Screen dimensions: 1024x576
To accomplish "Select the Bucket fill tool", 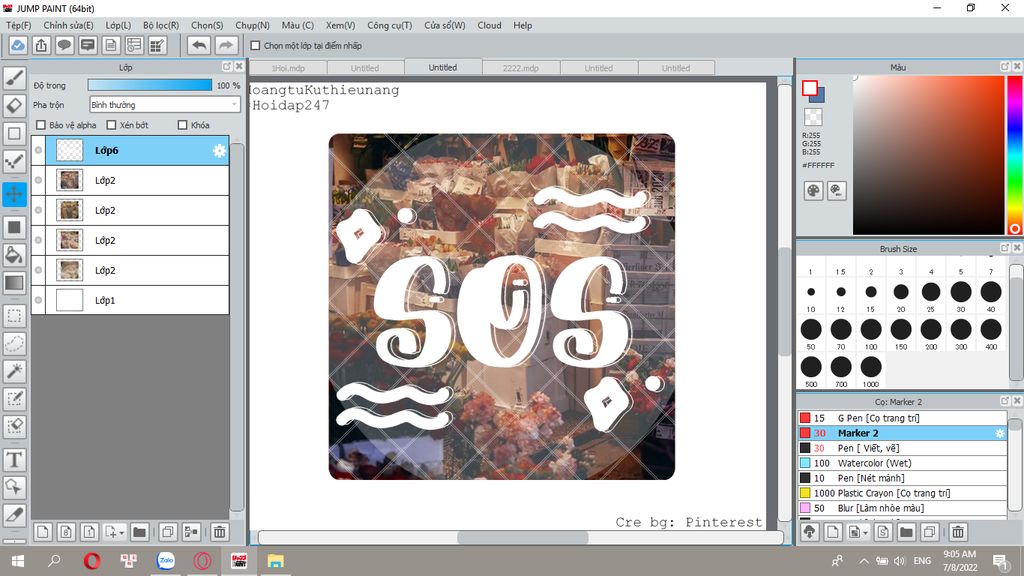I will [x=14, y=255].
